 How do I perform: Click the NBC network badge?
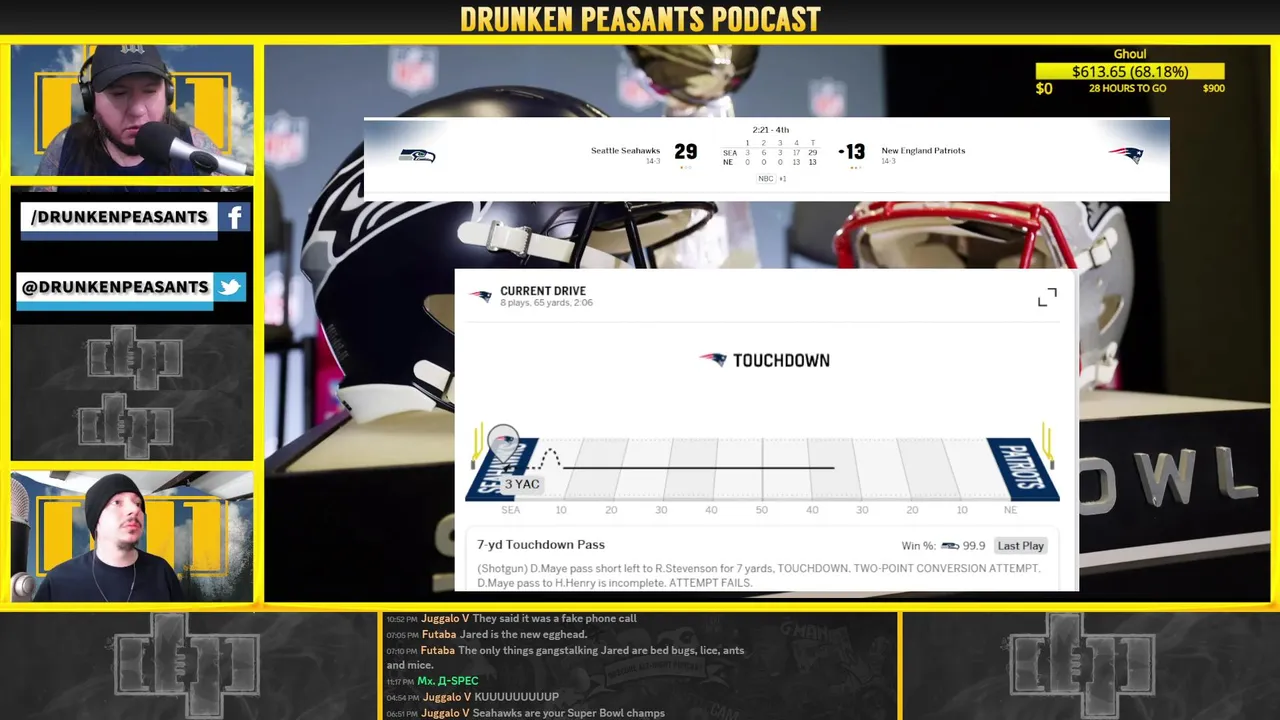point(765,179)
